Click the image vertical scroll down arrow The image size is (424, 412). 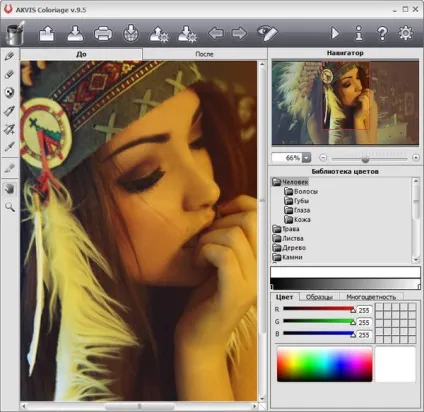pos(262,398)
